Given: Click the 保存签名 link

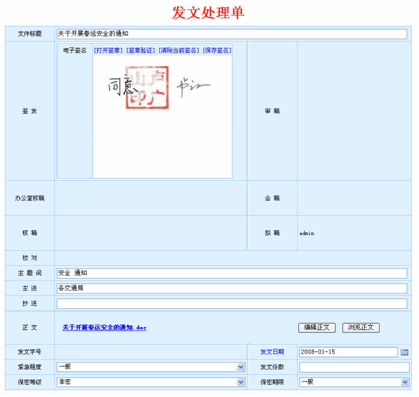Looking at the screenshot, I should [217, 50].
